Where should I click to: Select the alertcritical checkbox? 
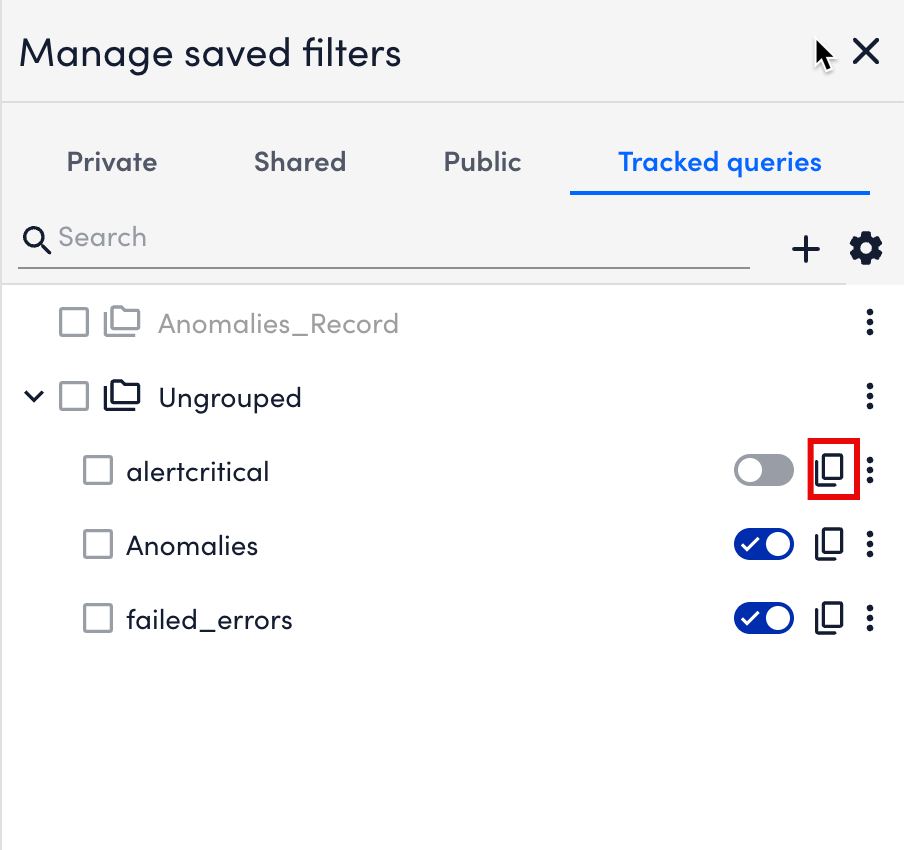97,470
